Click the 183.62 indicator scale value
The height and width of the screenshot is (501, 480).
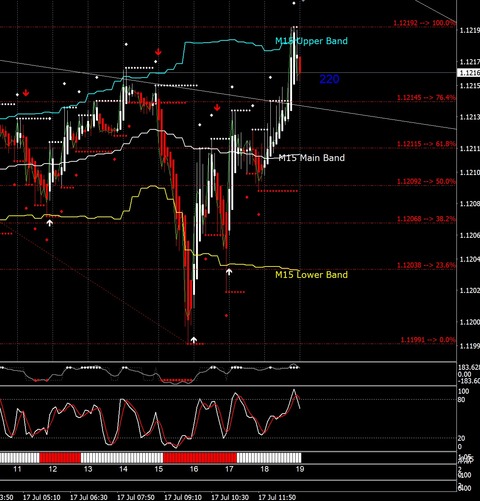[469, 368]
